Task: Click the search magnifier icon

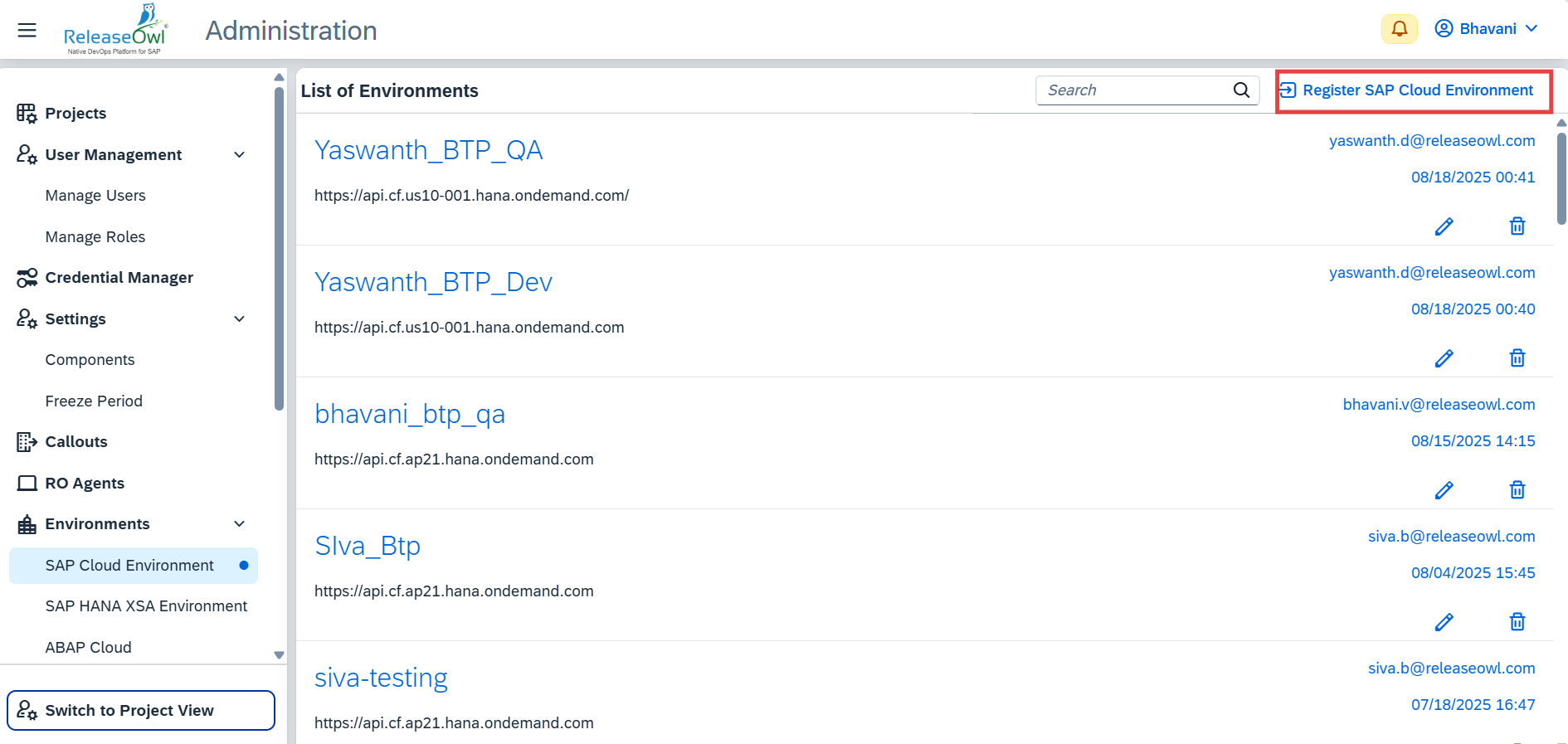Action: click(x=1241, y=90)
